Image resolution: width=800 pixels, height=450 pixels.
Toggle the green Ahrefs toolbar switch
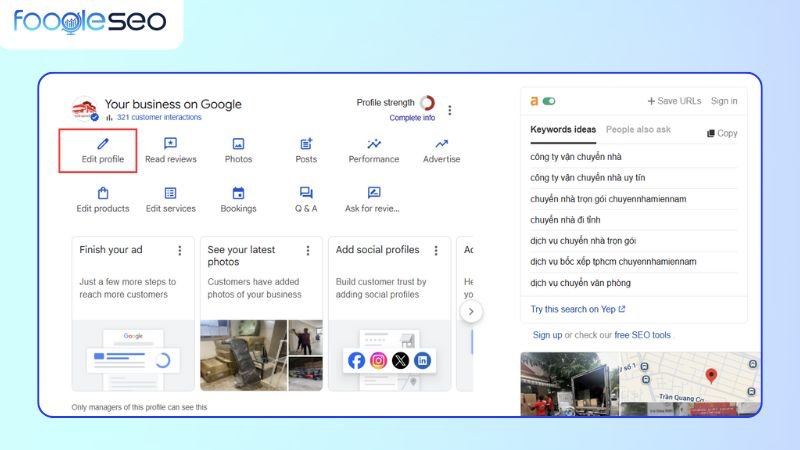(x=549, y=101)
